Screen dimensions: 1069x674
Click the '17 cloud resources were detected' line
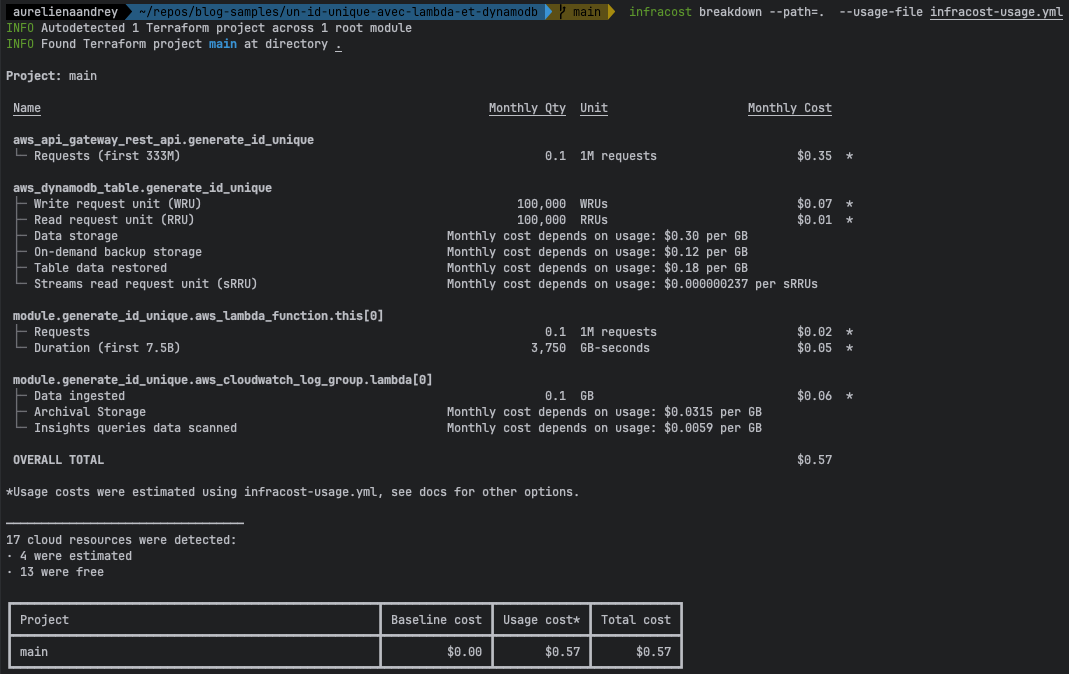121,540
